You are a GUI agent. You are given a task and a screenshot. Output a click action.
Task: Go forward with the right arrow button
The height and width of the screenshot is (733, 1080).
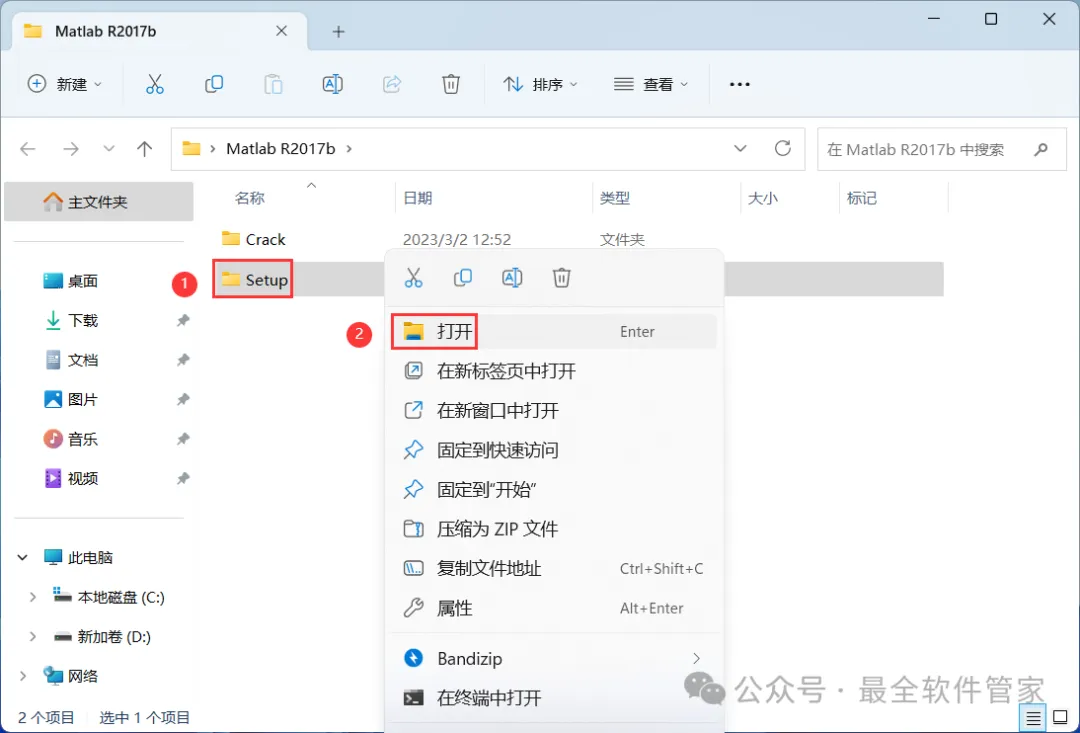pyautogui.click(x=70, y=149)
